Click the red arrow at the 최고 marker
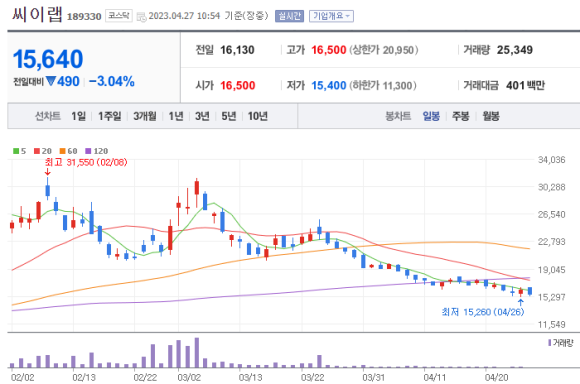The height and width of the screenshot is (384, 580). tap(47, 172)
